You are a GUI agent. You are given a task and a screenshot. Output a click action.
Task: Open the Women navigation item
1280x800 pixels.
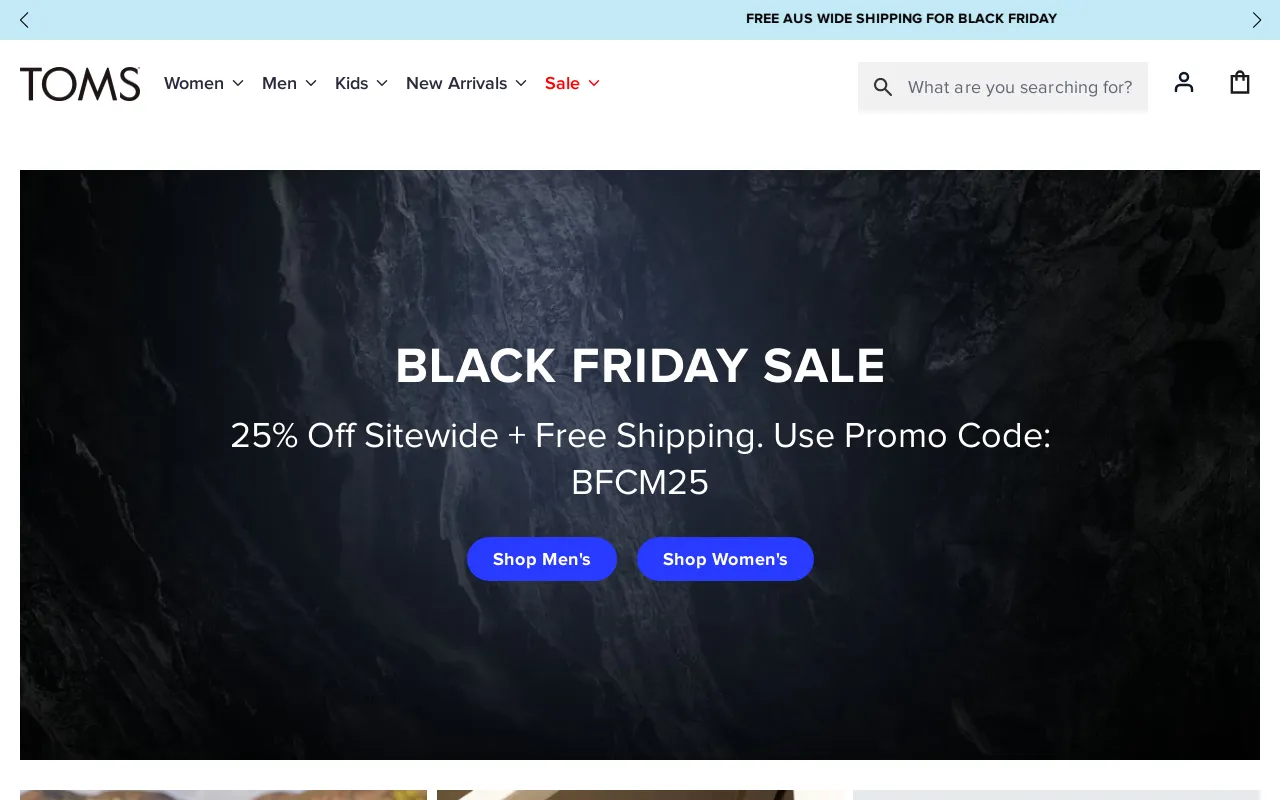194,83
